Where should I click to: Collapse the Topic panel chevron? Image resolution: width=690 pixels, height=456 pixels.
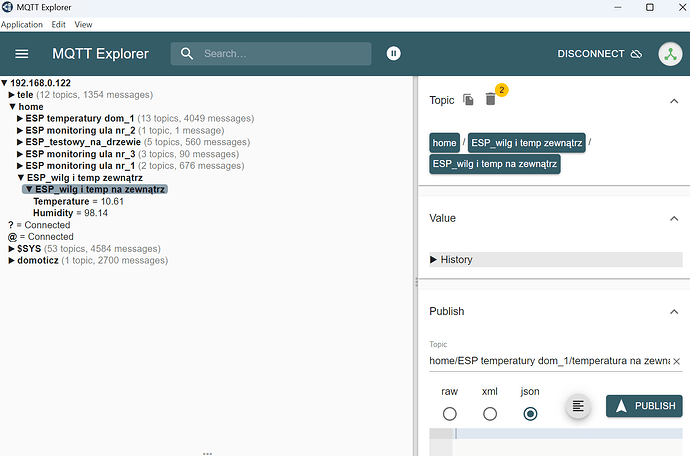[674, 101]
